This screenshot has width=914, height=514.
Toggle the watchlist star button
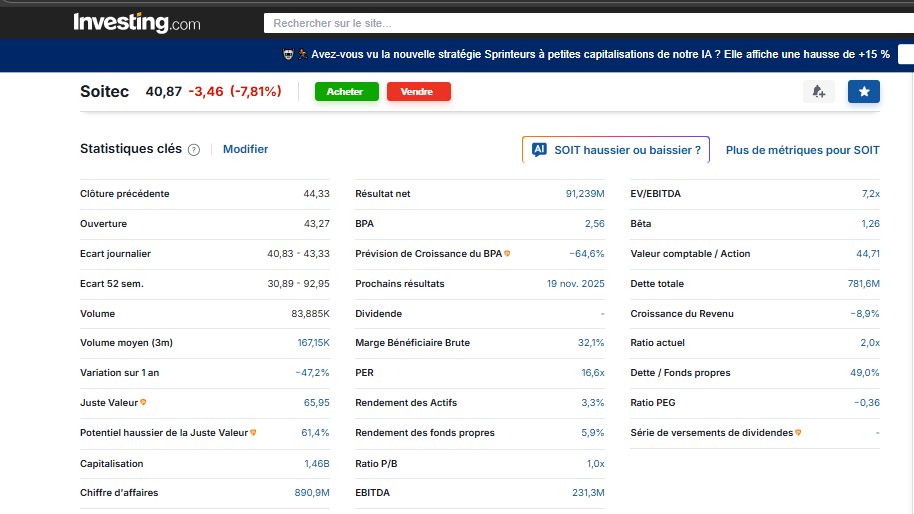click(864, 91)
